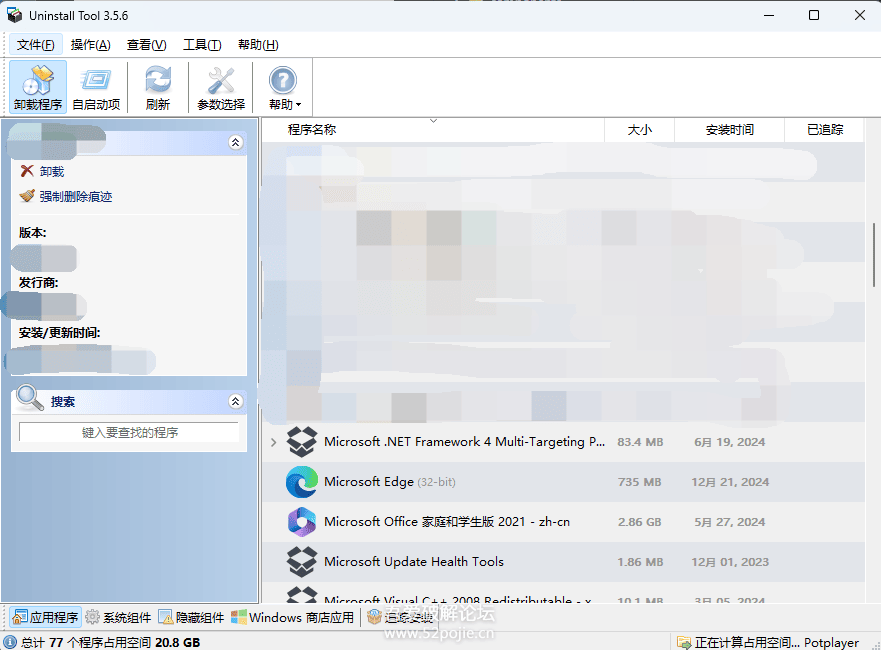Open the 文件(F) menu
881x650 pixels.
point(35,45)
